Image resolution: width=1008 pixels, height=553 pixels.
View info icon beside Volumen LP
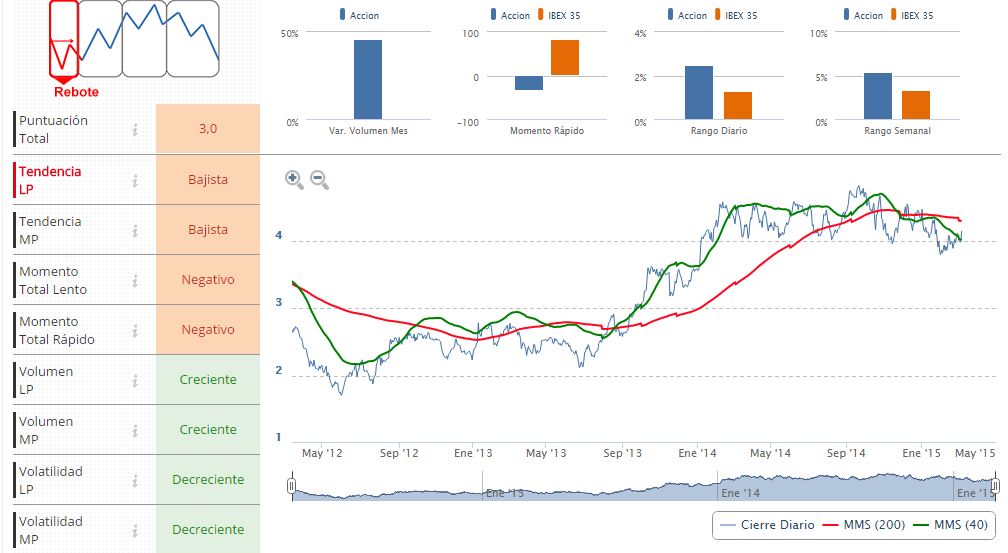tap(134, 380)
